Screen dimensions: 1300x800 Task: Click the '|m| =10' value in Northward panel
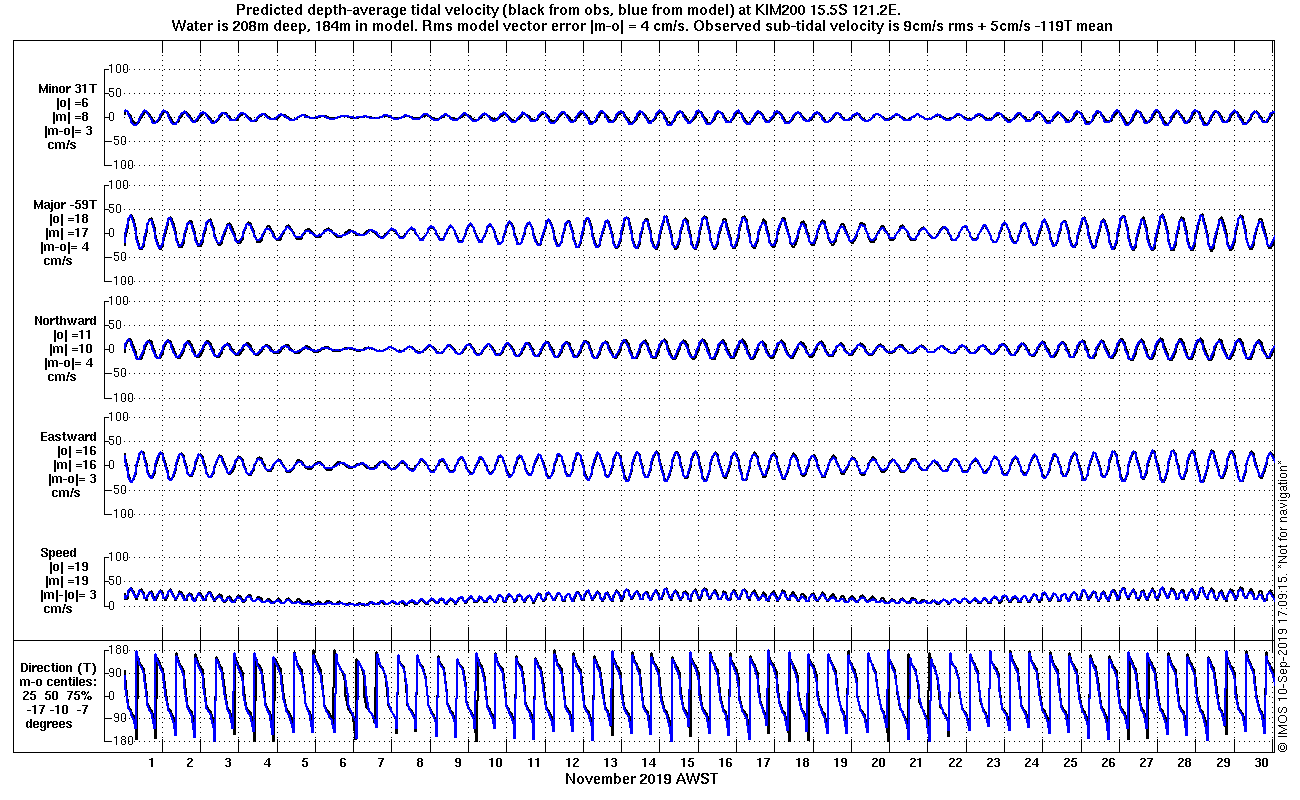click(x=69, y=349)
